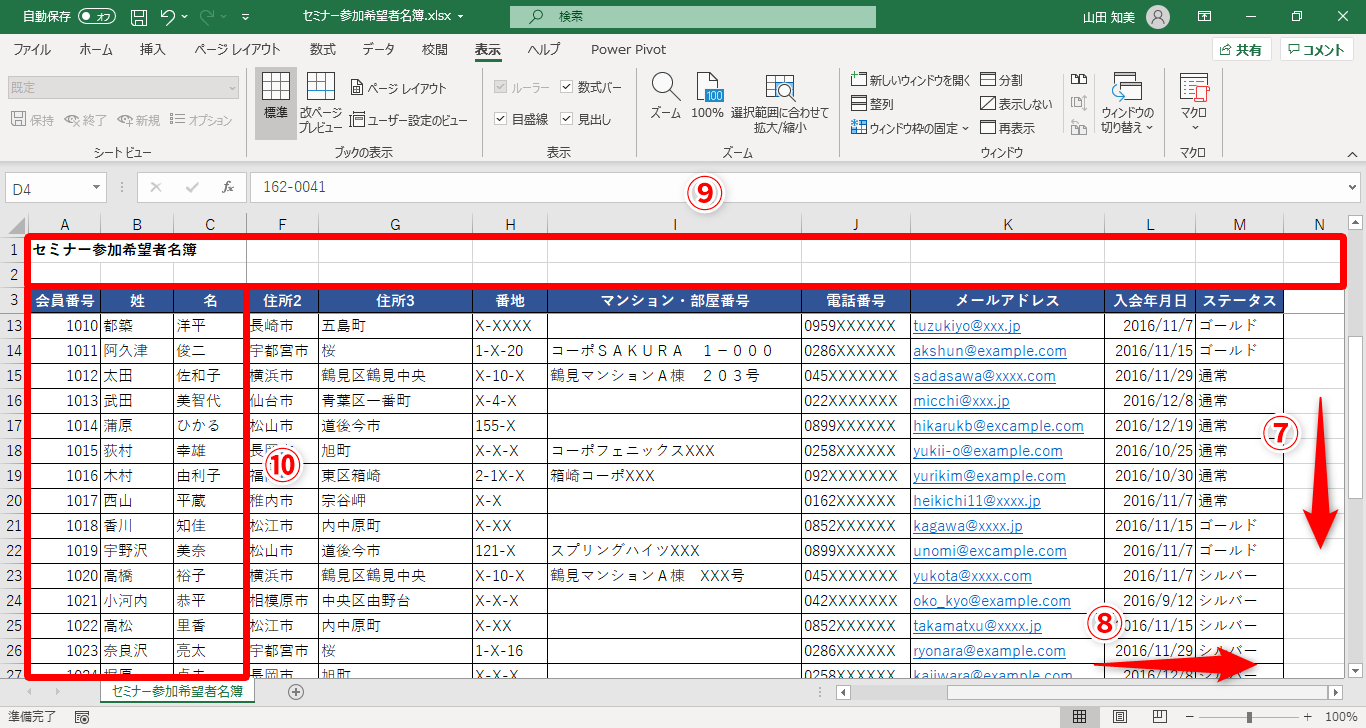Toggle the 自動保存 switch

pos(96,17)
